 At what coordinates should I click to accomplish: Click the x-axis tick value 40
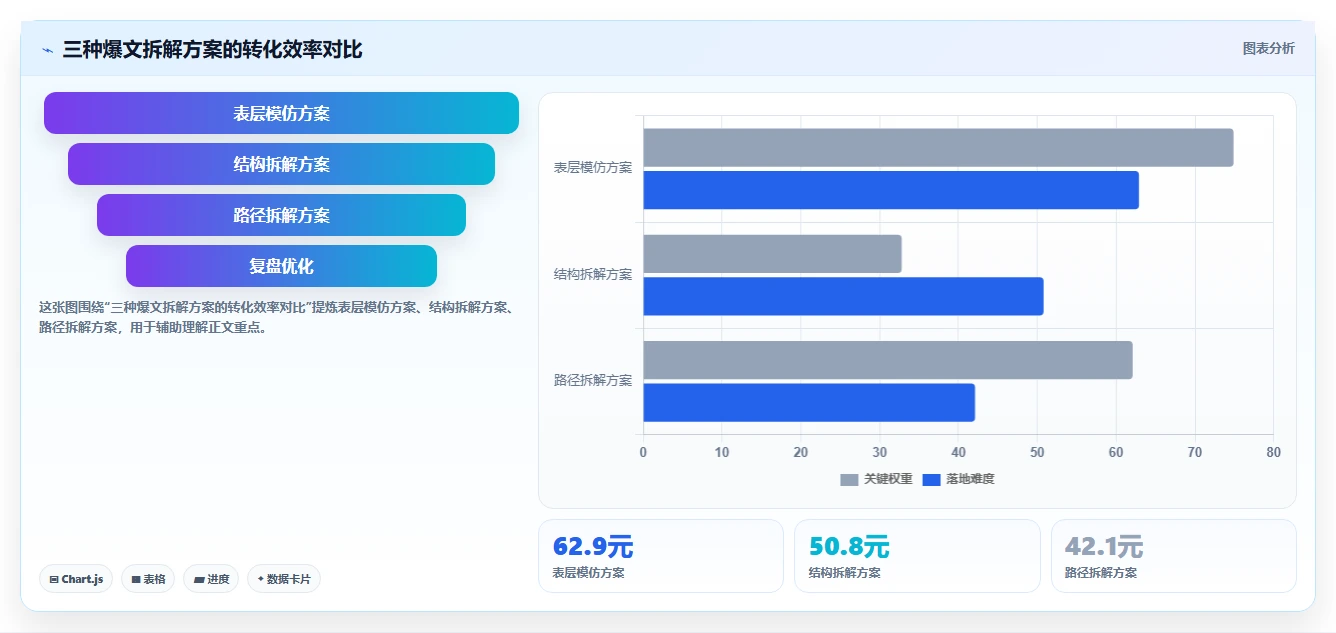pyautogui.click(x=958, y=452)
